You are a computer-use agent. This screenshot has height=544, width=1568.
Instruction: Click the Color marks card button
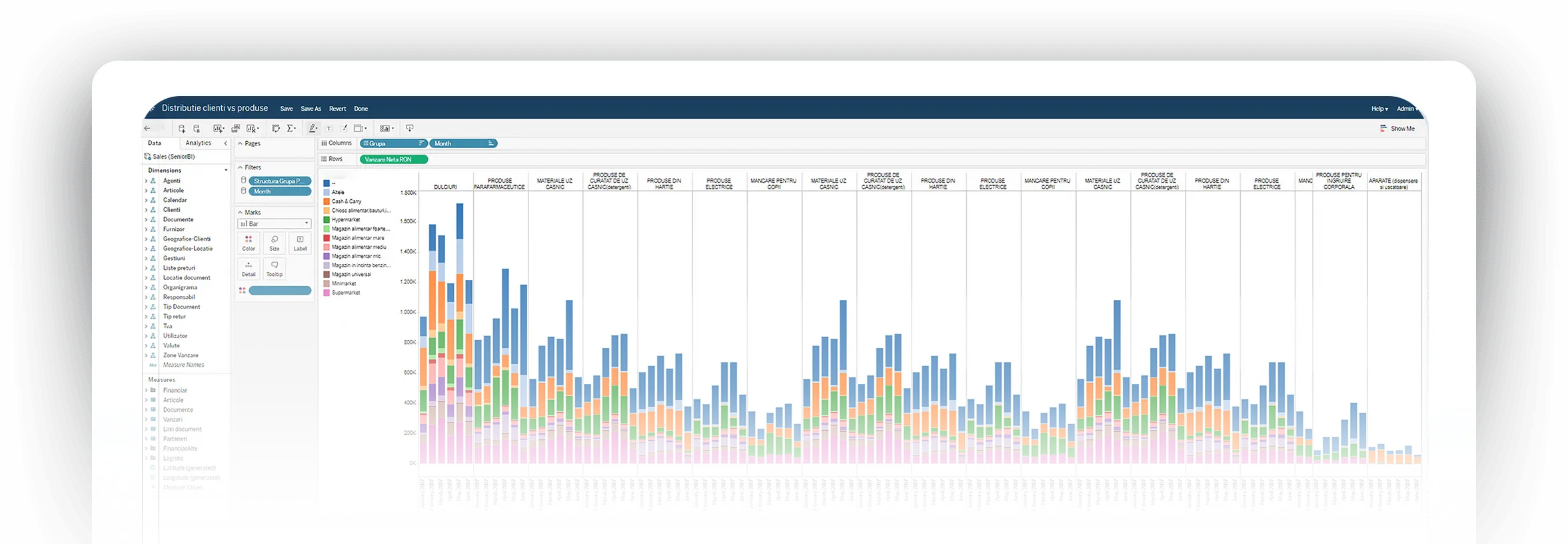[249, 243]
